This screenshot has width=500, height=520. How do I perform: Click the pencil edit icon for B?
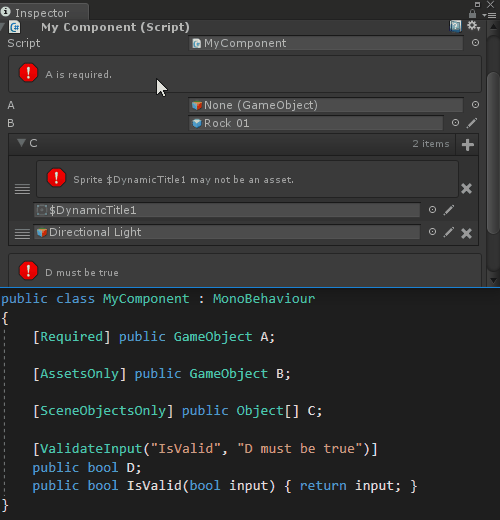[x=472, y=123]
